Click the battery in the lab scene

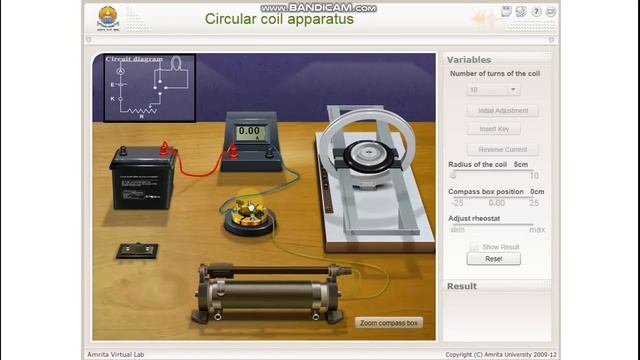143,178
